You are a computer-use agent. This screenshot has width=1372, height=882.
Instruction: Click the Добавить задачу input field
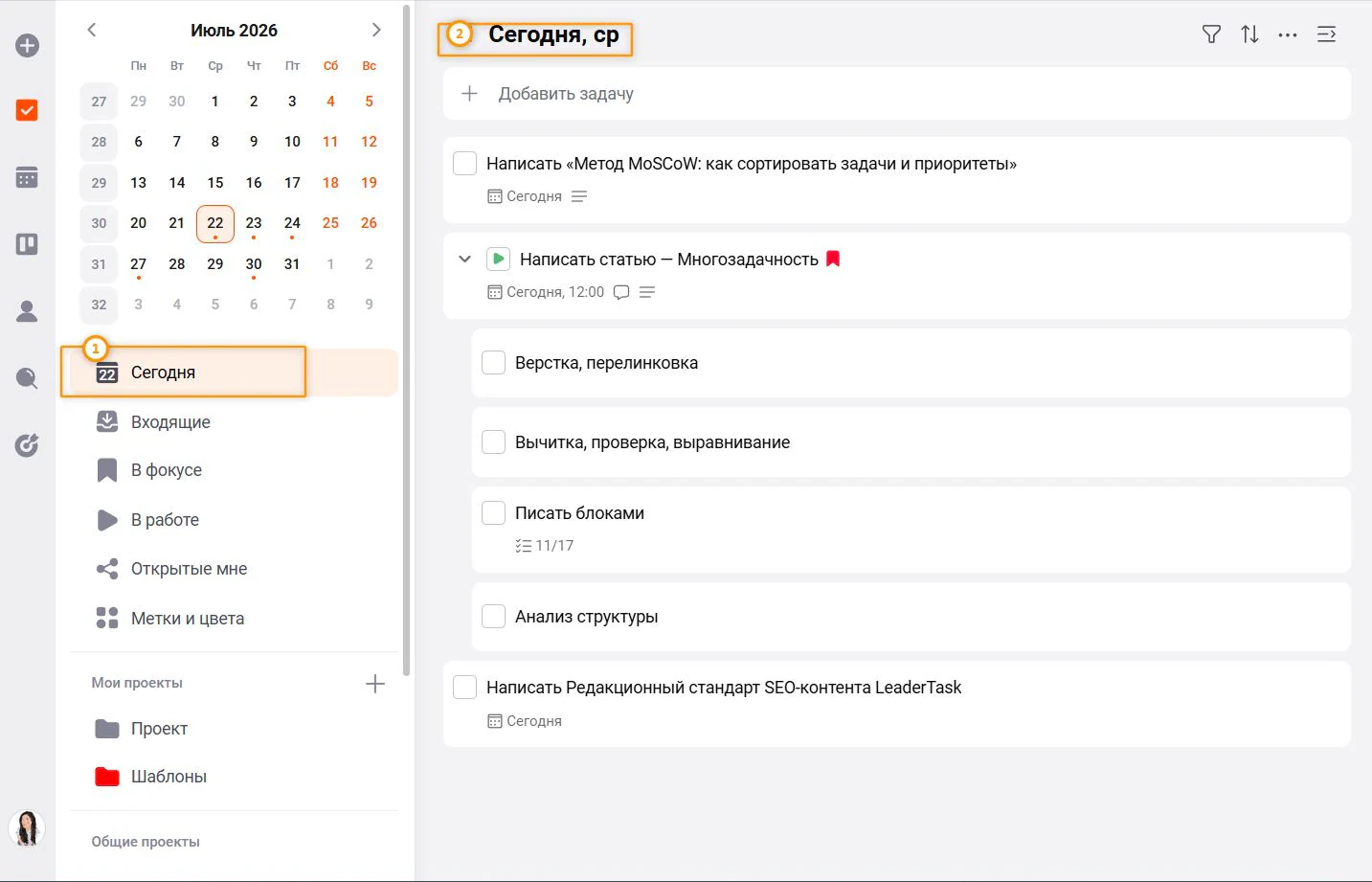coord(896,94)
